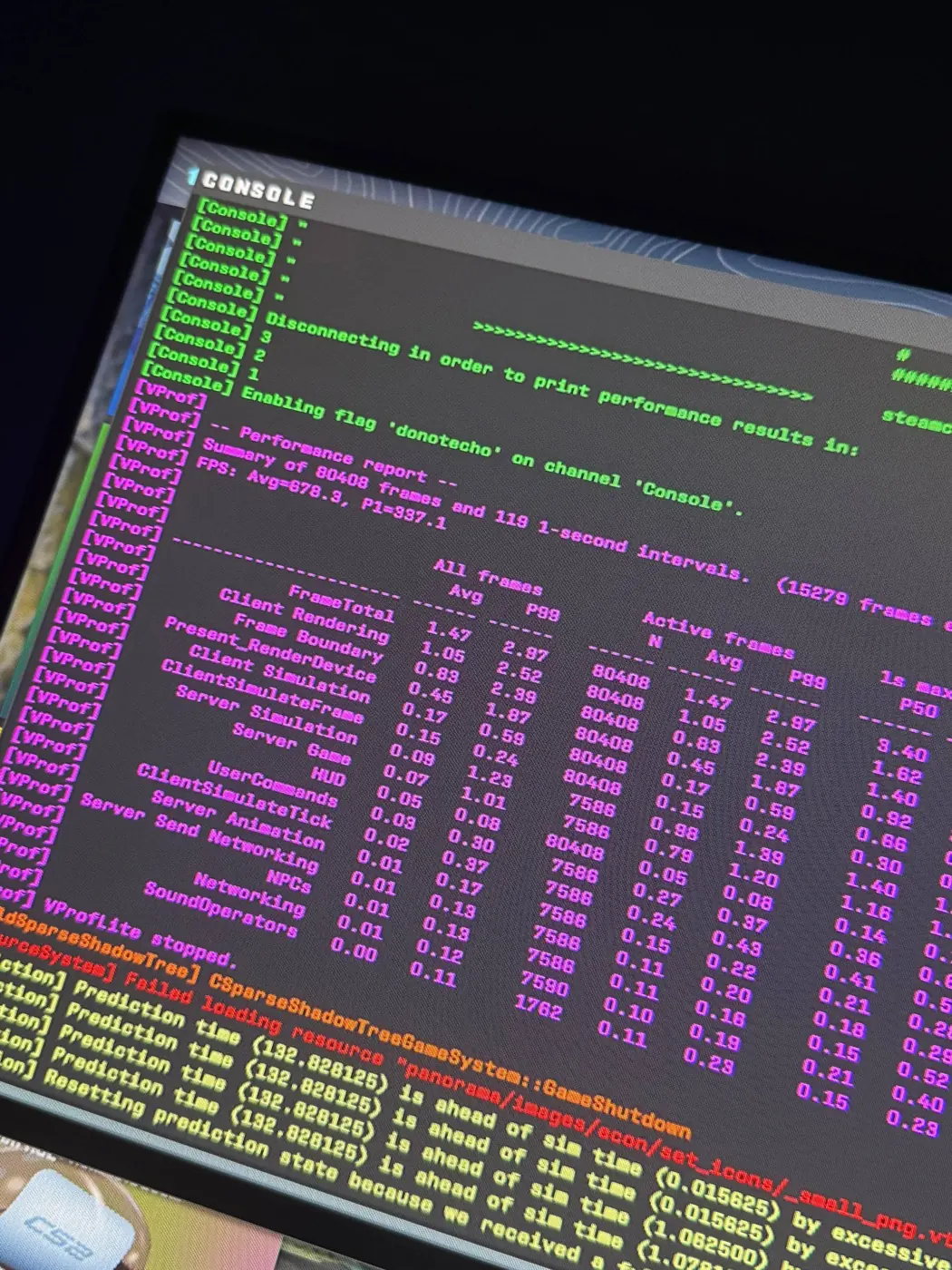Click the 'UserCommands' row label

pyautogui.click(x=273, y=784)
